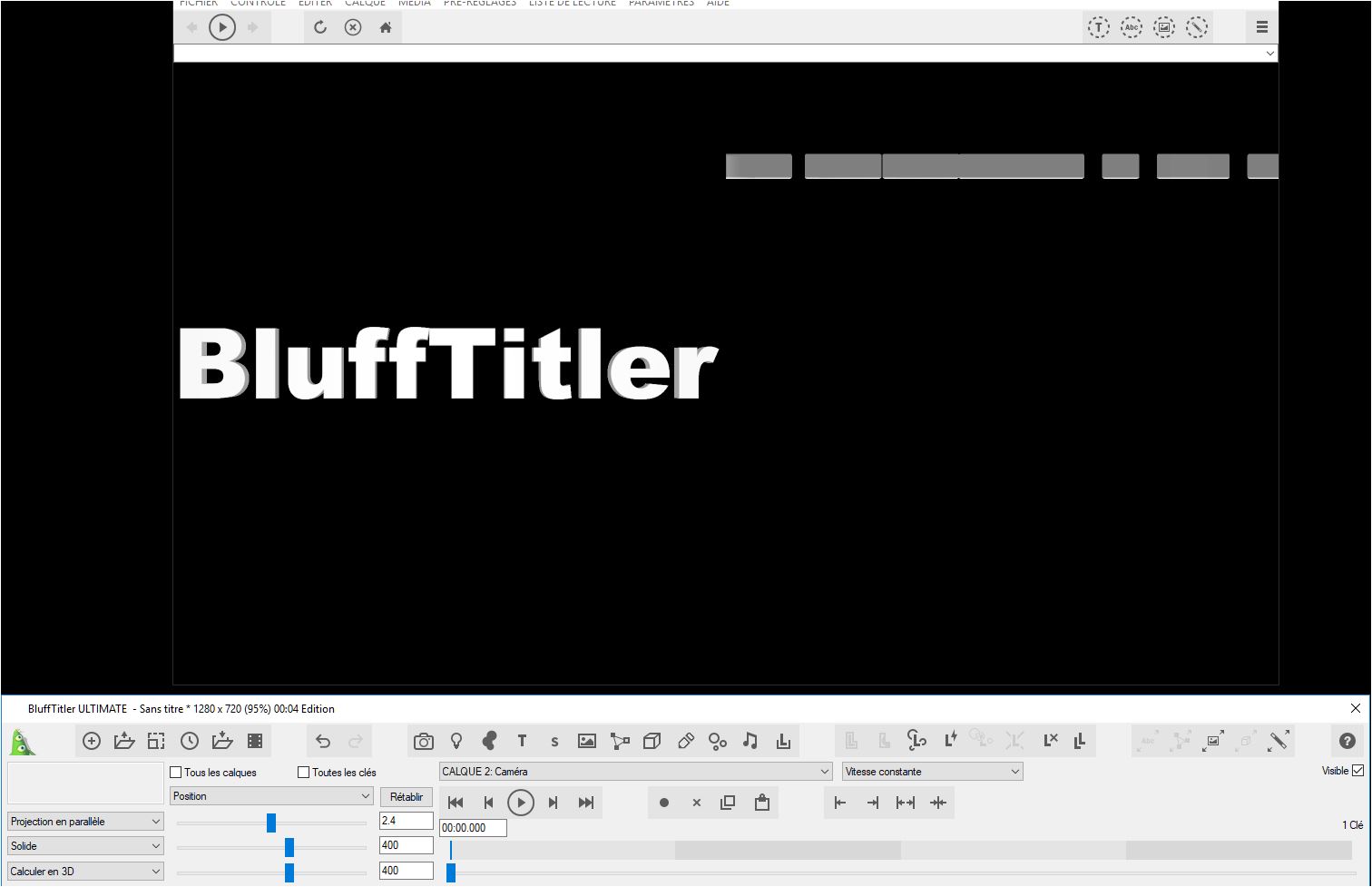
Task: Click the 00:00.000 time input field
Action: (473, 828)
